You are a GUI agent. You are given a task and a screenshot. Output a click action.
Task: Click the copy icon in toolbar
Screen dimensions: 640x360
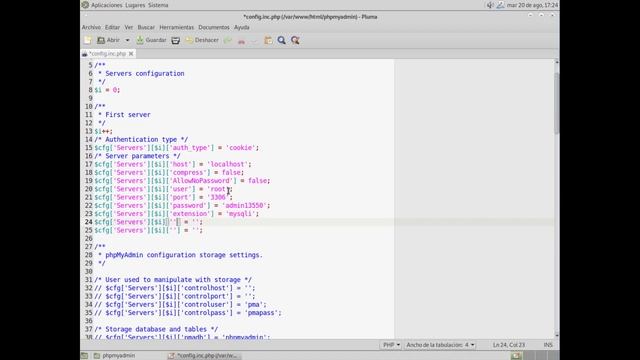tap(254, 40)
